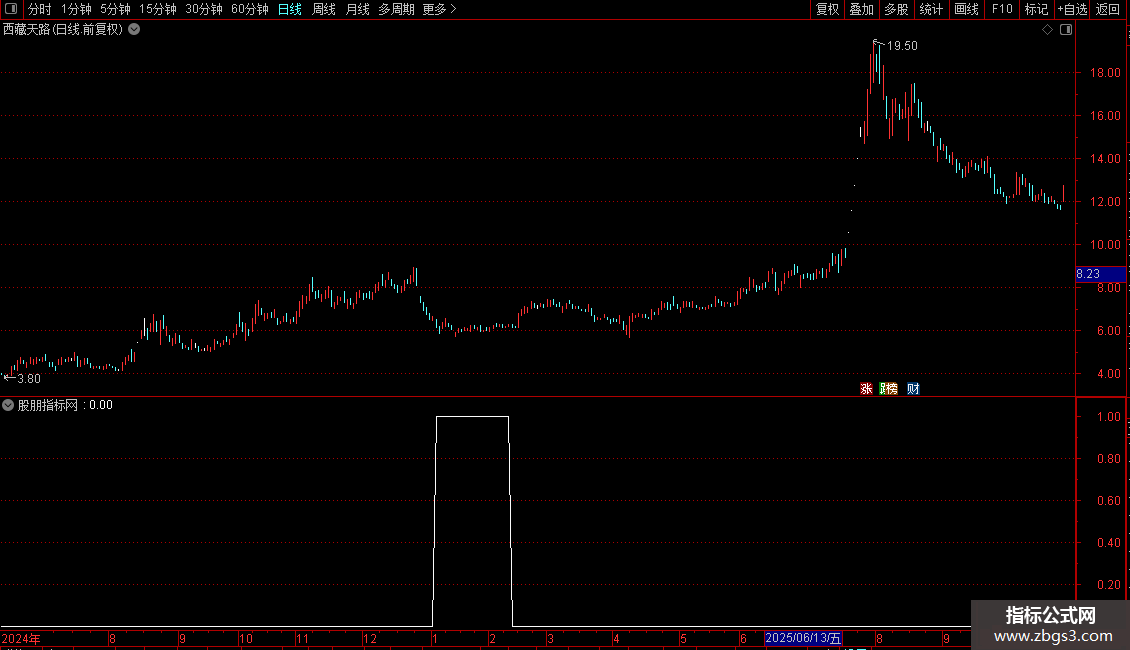Switch to 月线 monthly chart

(357, 9)
